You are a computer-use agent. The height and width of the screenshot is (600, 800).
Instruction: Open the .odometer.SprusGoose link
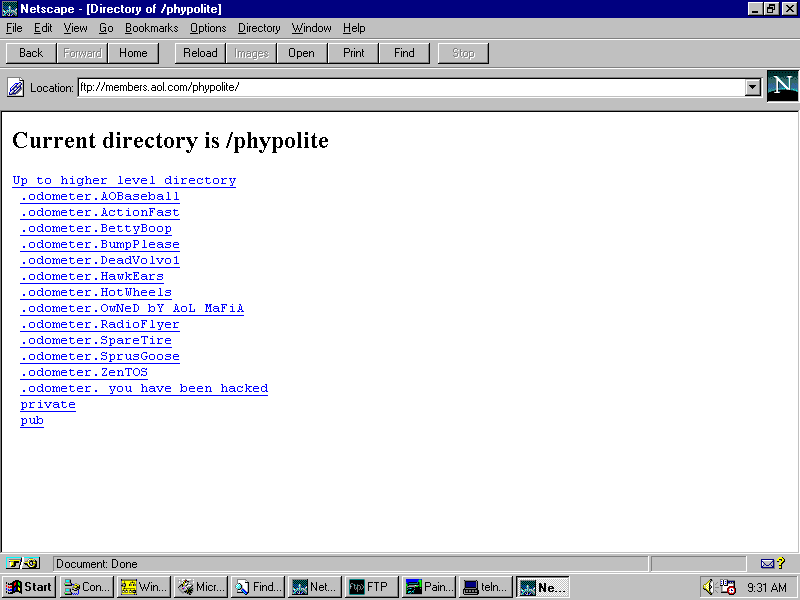point(100,356)
